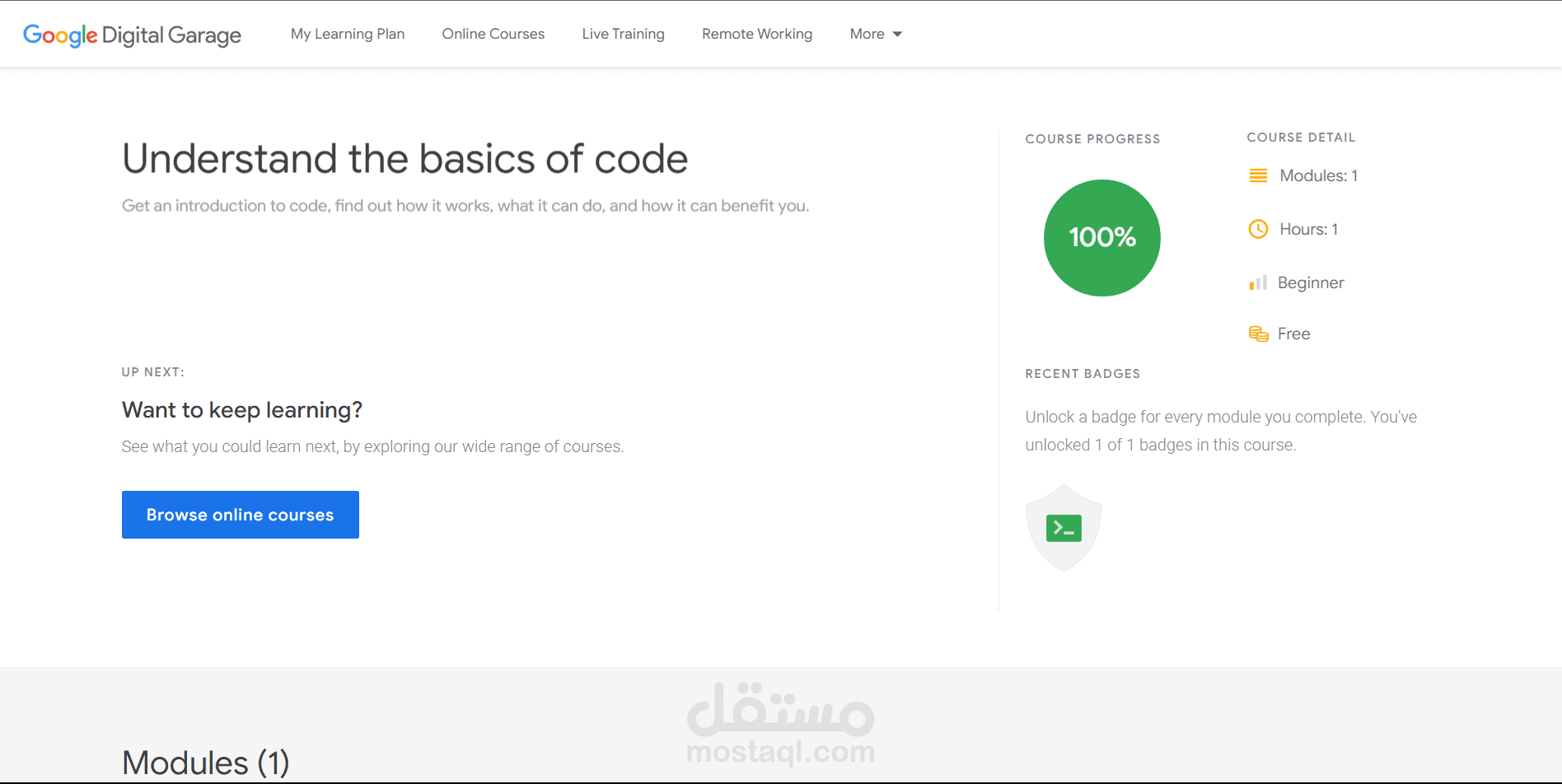Expand the More navigation menu
This screenshot has height=784, width=1562.
pyautogui.click(x=866, y=34)
